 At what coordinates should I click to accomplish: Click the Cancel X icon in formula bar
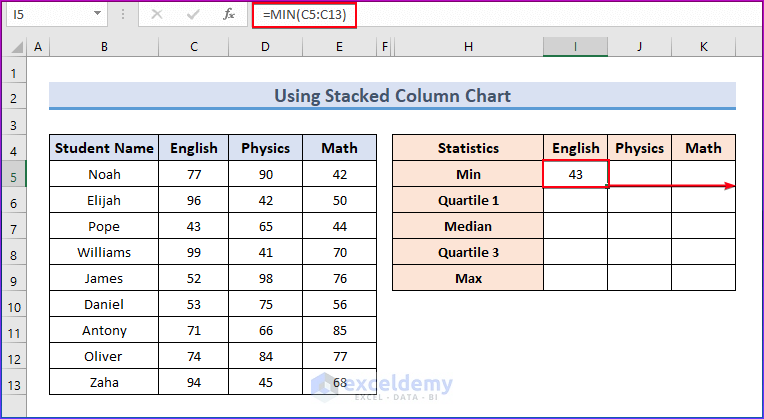(156, 15)
